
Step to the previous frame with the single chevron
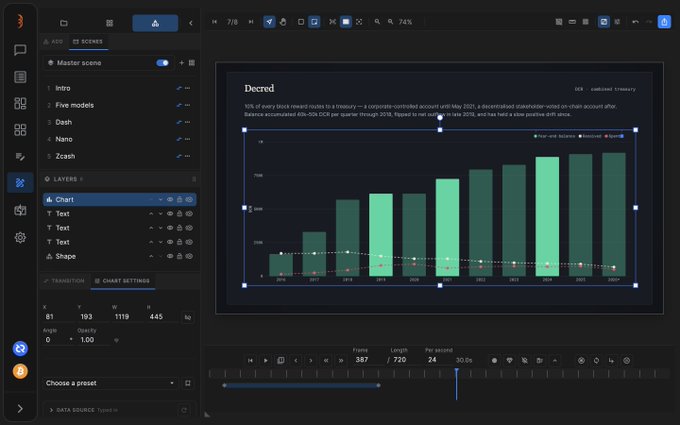(296, 360)
